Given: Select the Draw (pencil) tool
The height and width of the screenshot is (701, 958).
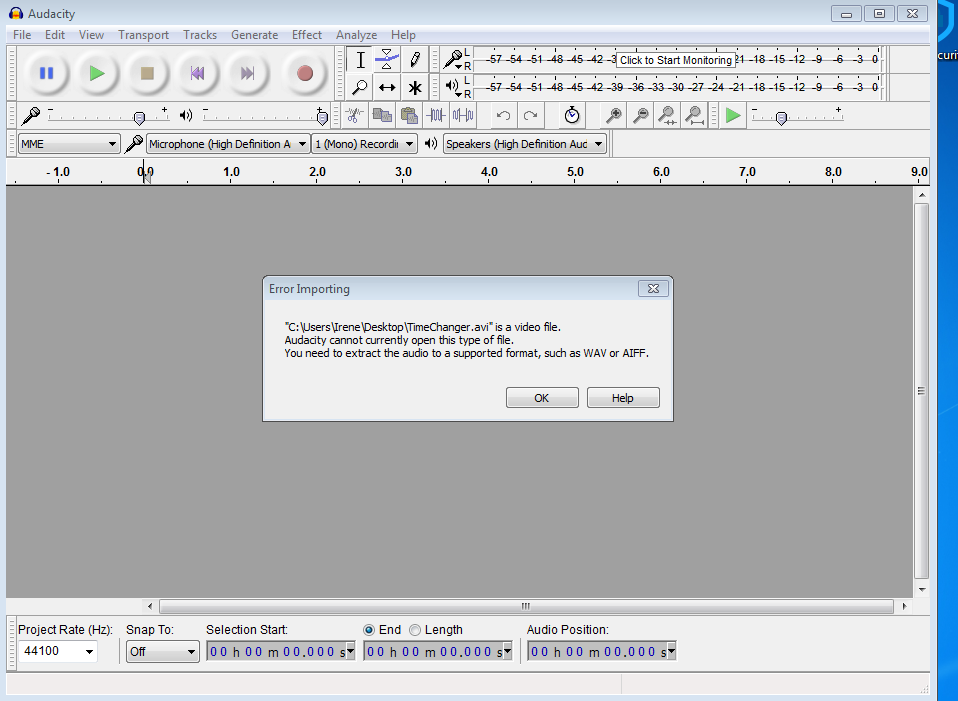Looking at the screenshot, I should pos(414,60).
